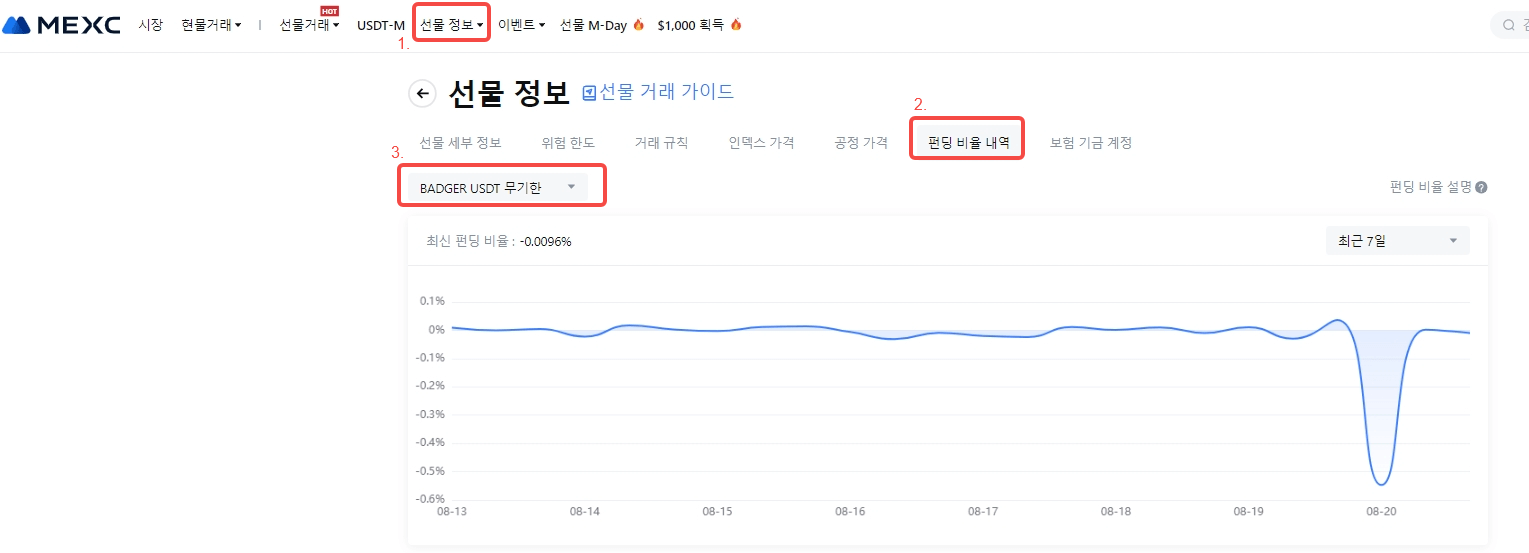
Task: Open the 이벤트 dropdown menu
Action: pos(521,25)
